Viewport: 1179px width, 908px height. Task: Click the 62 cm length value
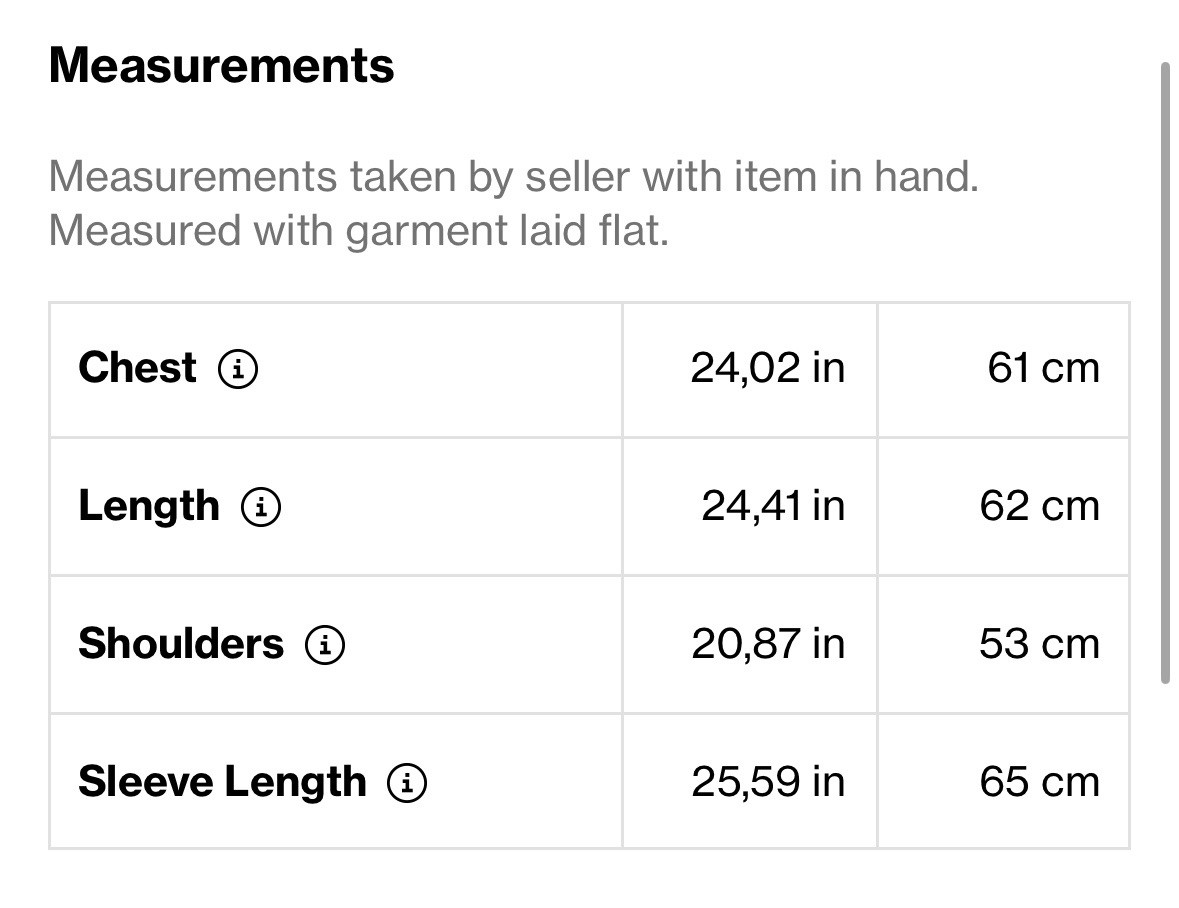pyautogui.click(x=1039, y=506)
